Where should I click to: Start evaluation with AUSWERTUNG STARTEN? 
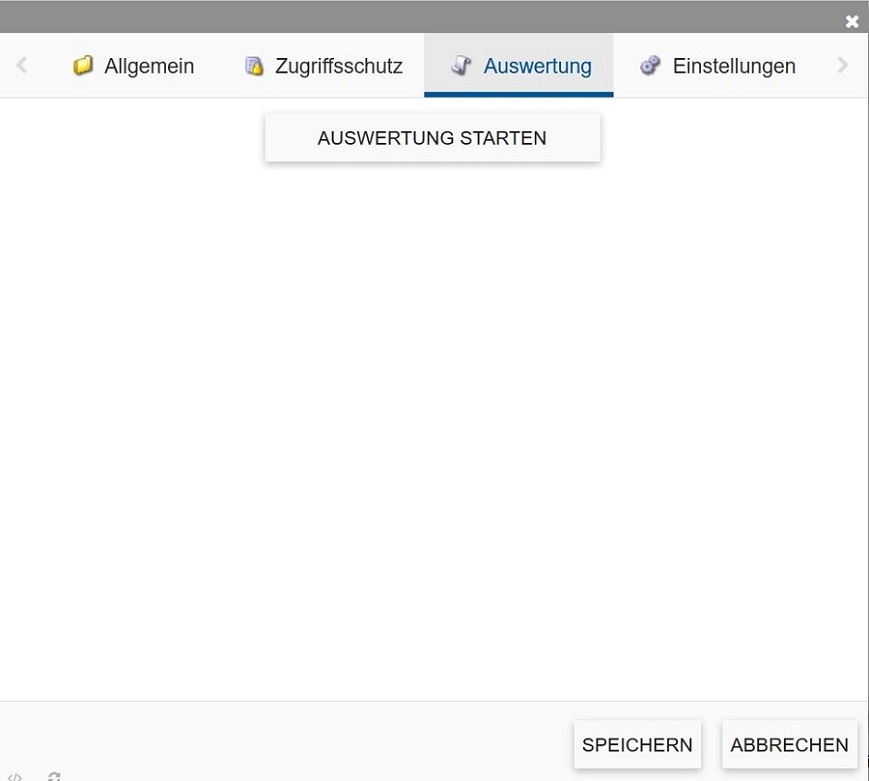point(432,138)
